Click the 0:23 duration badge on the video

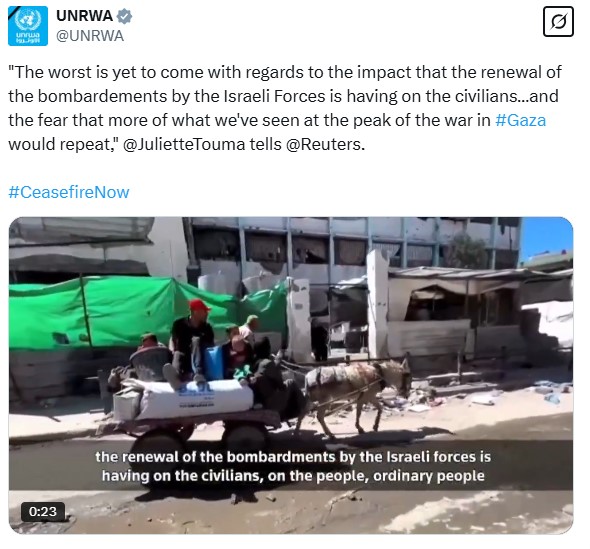(43, 512)
